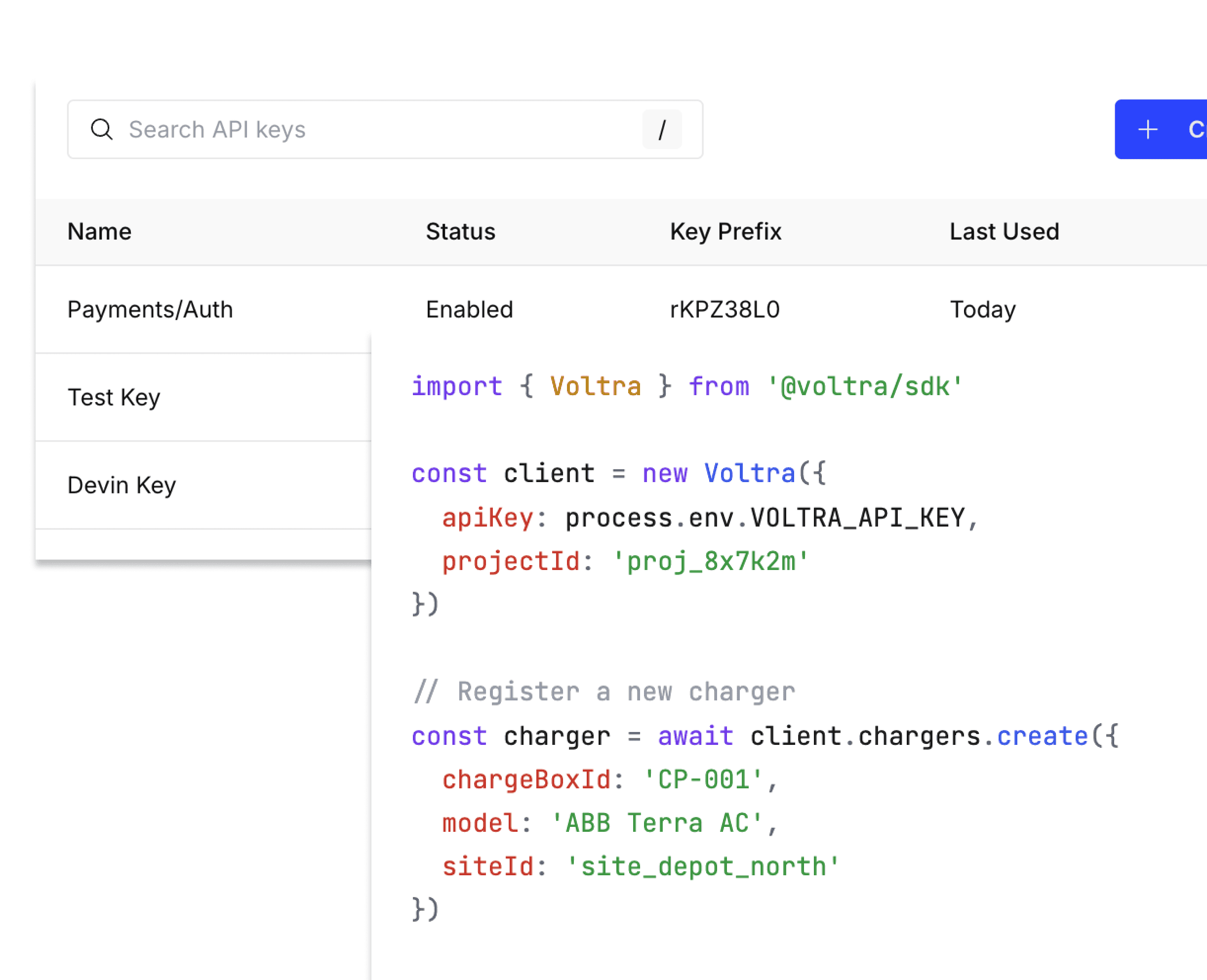Sort by Status column header
Image resolution: width=1207 pixels, height=980 pixels.
coord(460,232)
